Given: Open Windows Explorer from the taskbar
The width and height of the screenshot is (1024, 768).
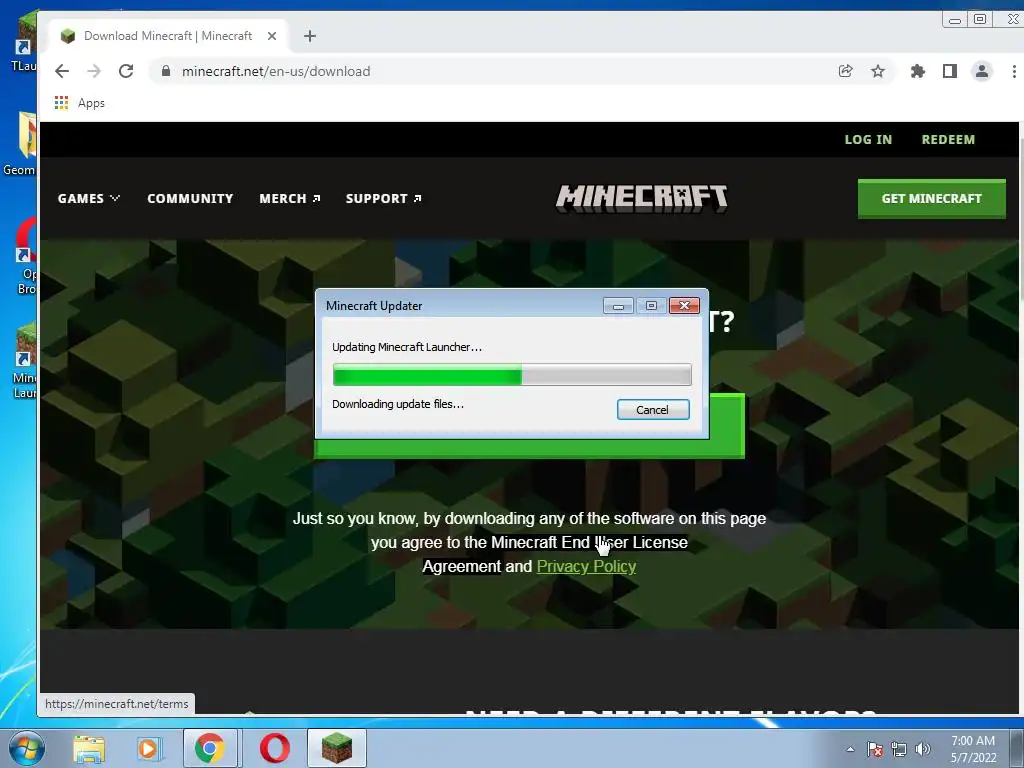Looking at the screenshot, I should (89, 748).
